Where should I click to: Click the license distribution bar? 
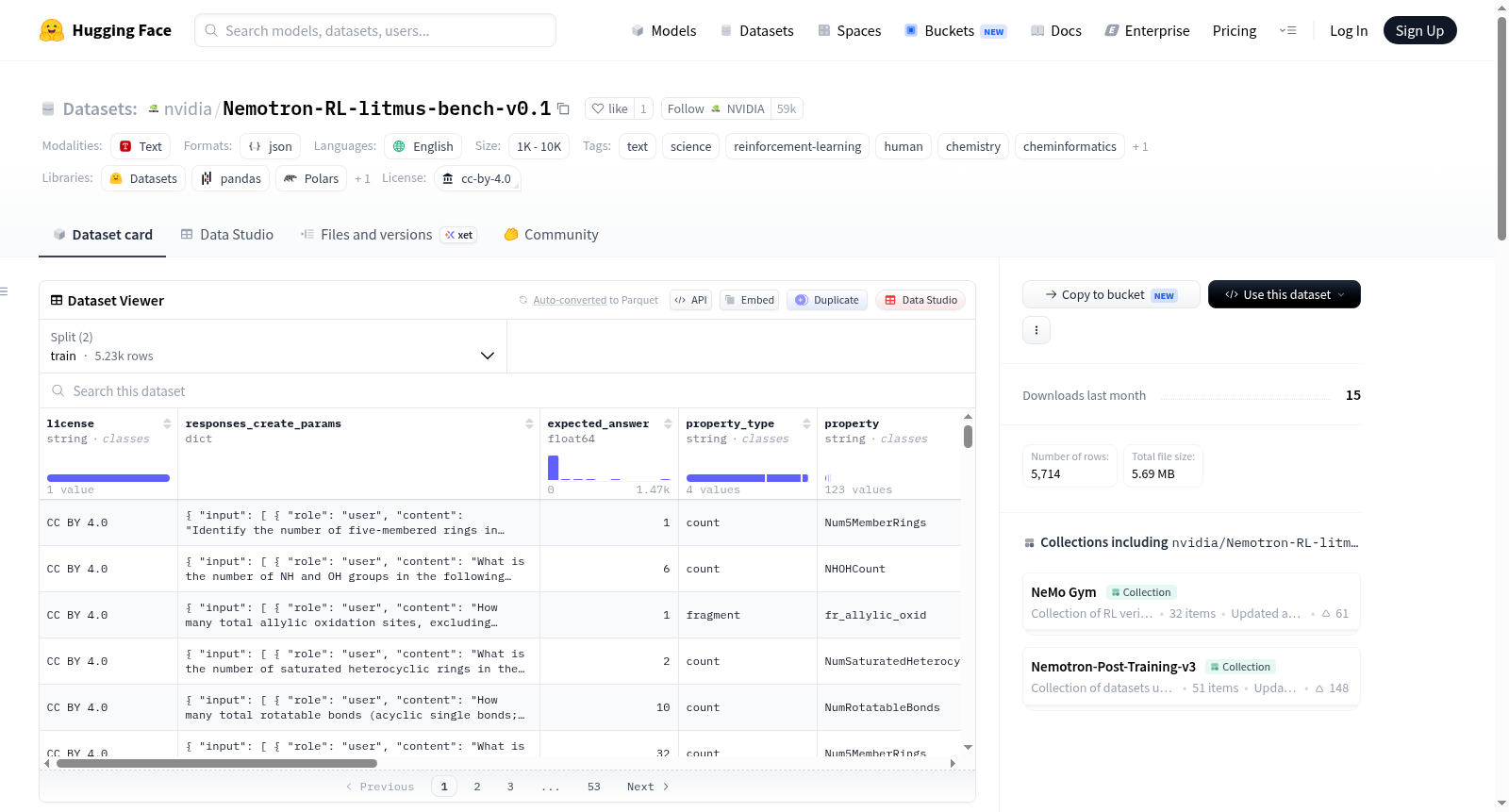108,478
